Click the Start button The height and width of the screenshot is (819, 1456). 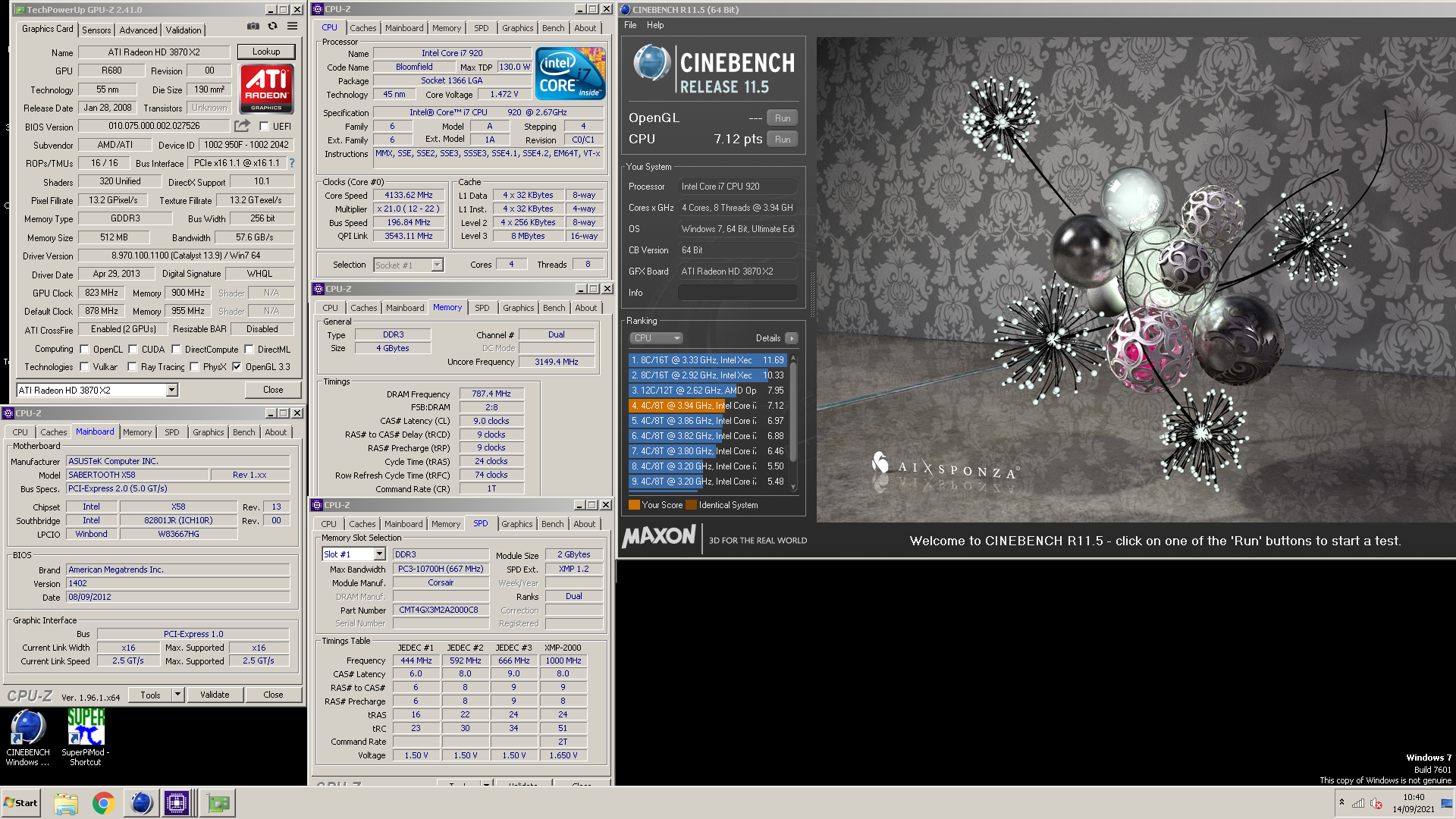coord(20,803)
